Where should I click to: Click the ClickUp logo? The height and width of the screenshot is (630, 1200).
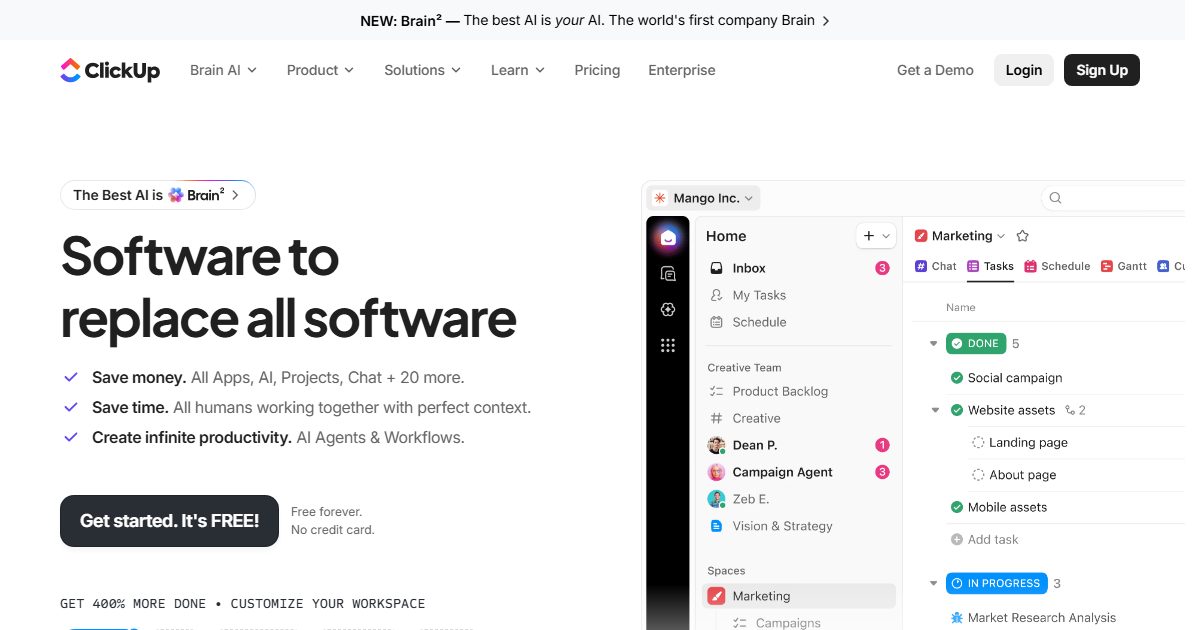[x=110, y=70]
